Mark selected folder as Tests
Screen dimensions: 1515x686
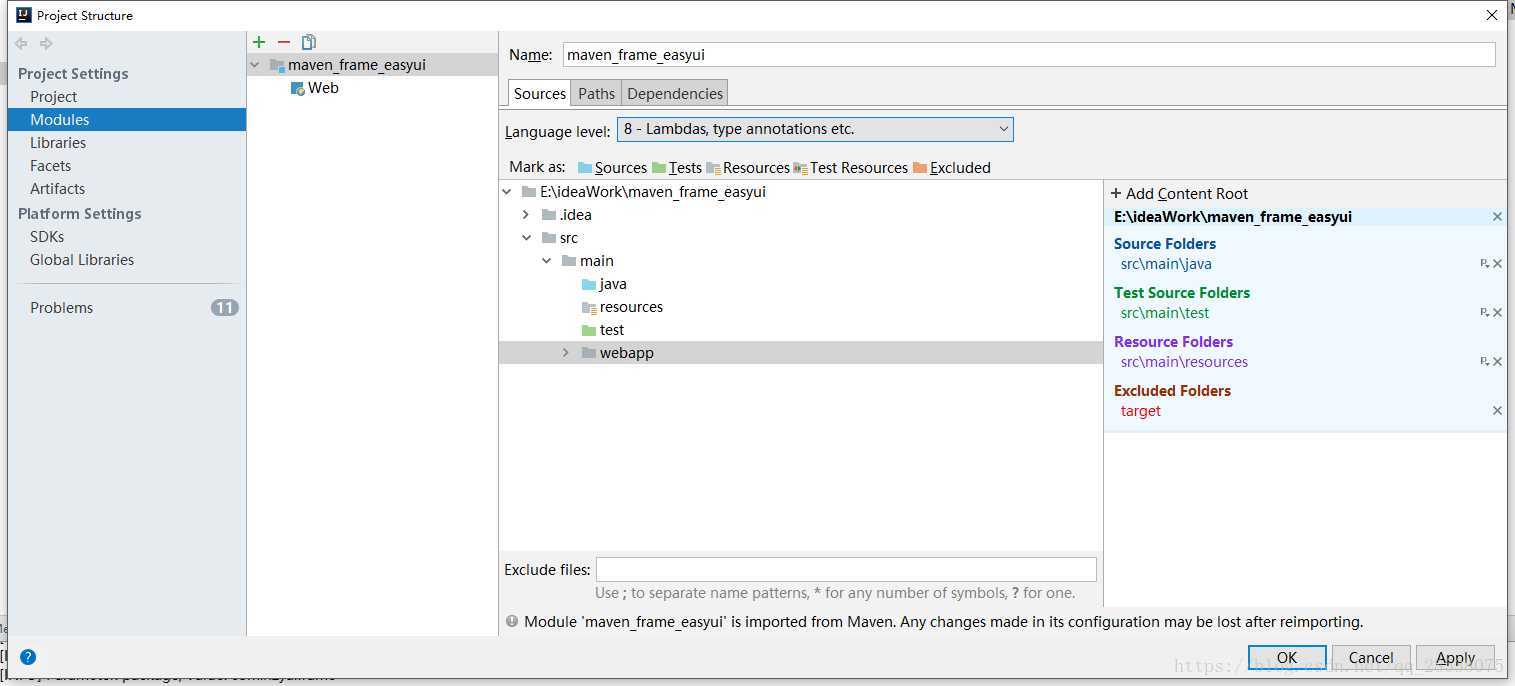click(677, 167)
